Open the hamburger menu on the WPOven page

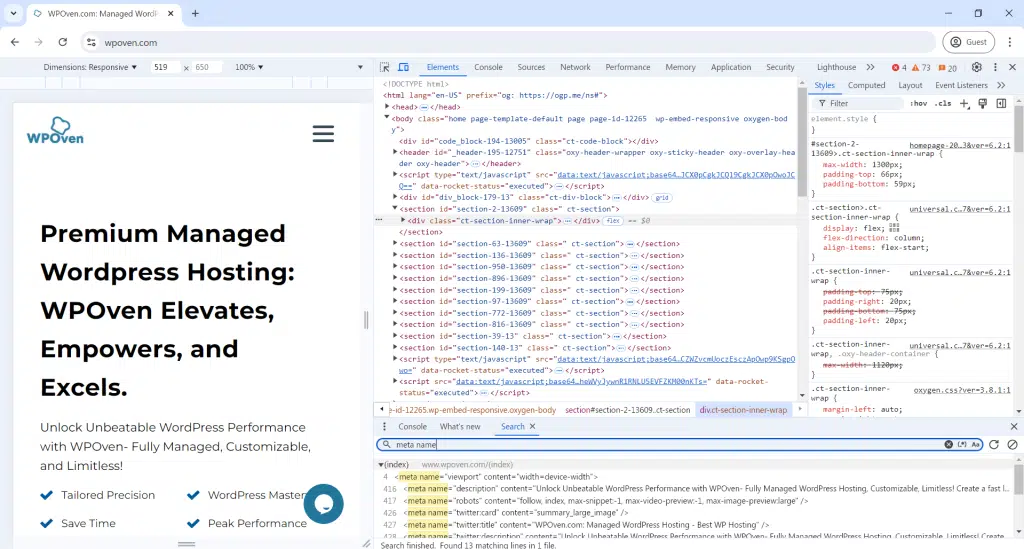pos(323,134)
